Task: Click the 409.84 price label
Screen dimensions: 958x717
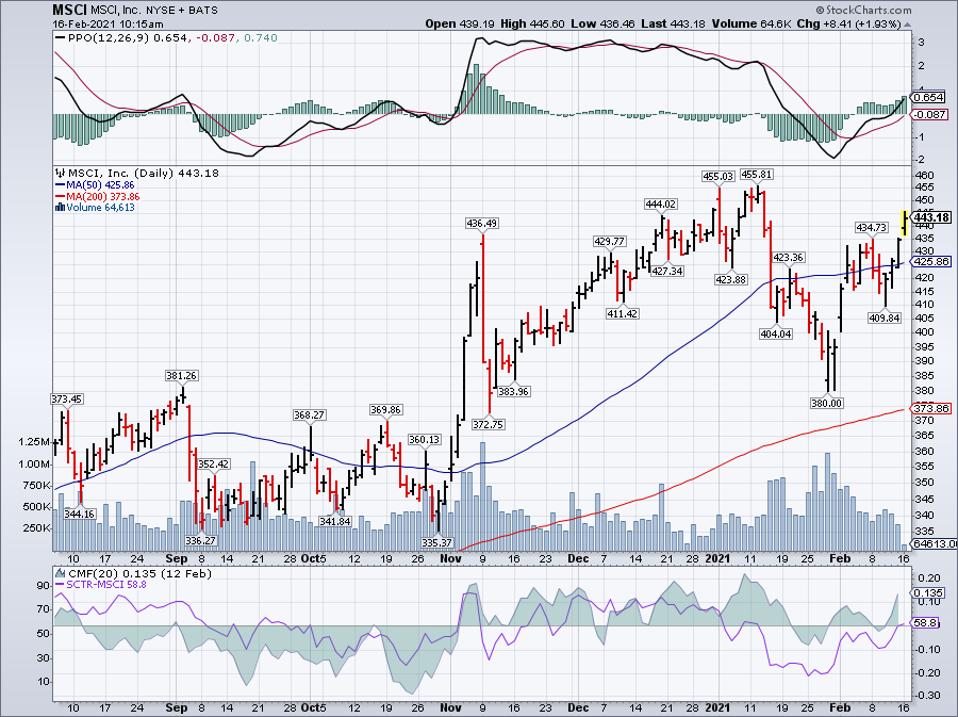Action: 884,318
